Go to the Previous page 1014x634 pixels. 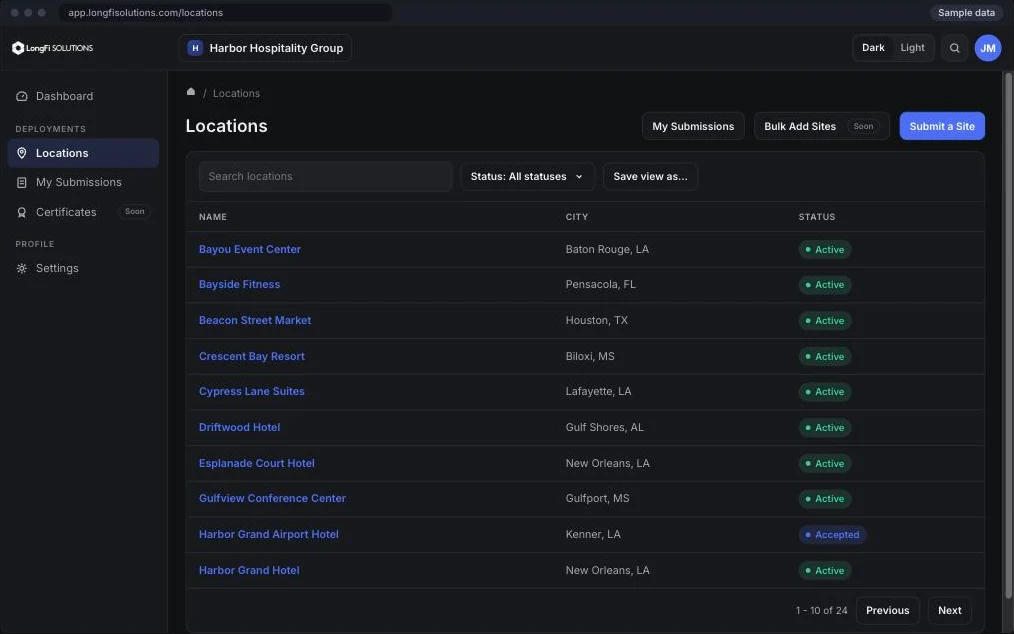tap(887, 611)
